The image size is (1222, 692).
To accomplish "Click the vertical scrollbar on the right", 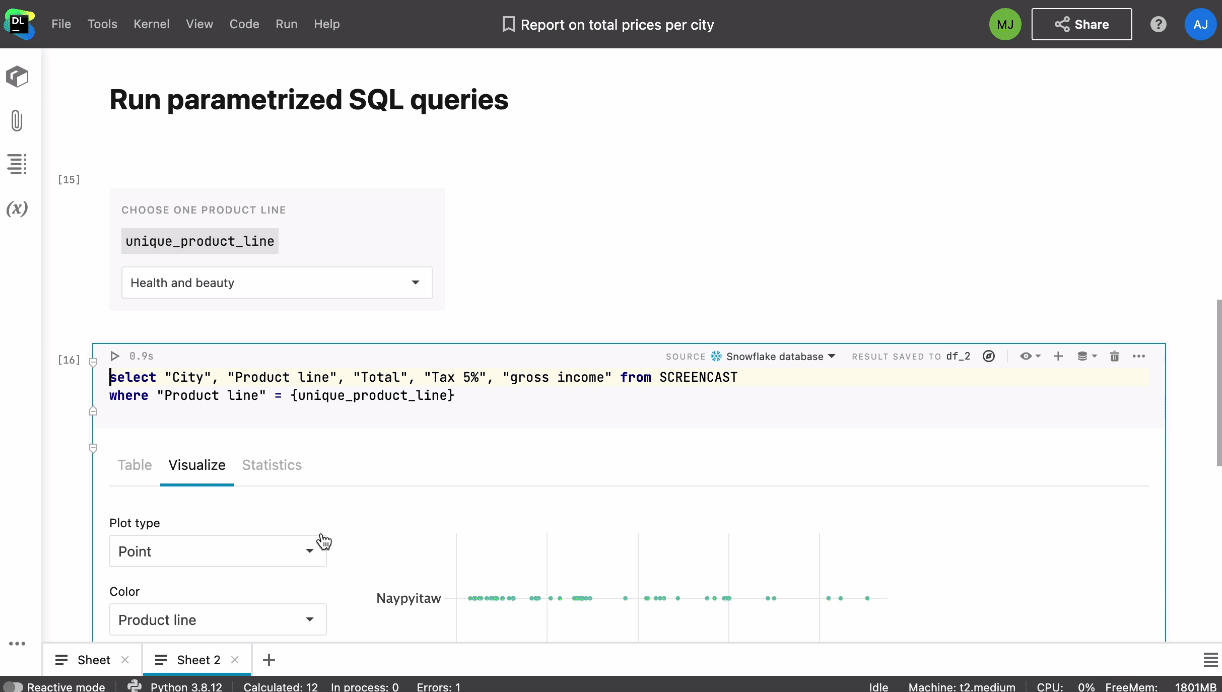I will coord(1216,380).
